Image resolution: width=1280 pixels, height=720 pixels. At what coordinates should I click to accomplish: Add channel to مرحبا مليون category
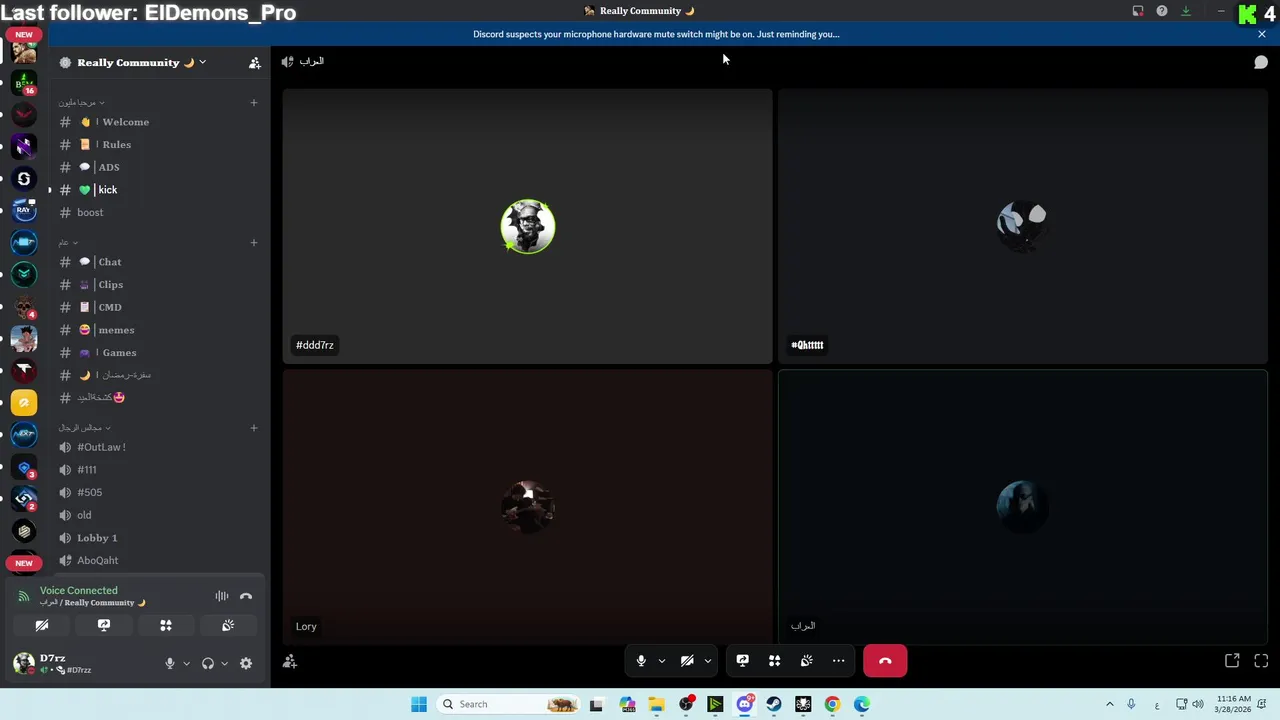[254, 102]
